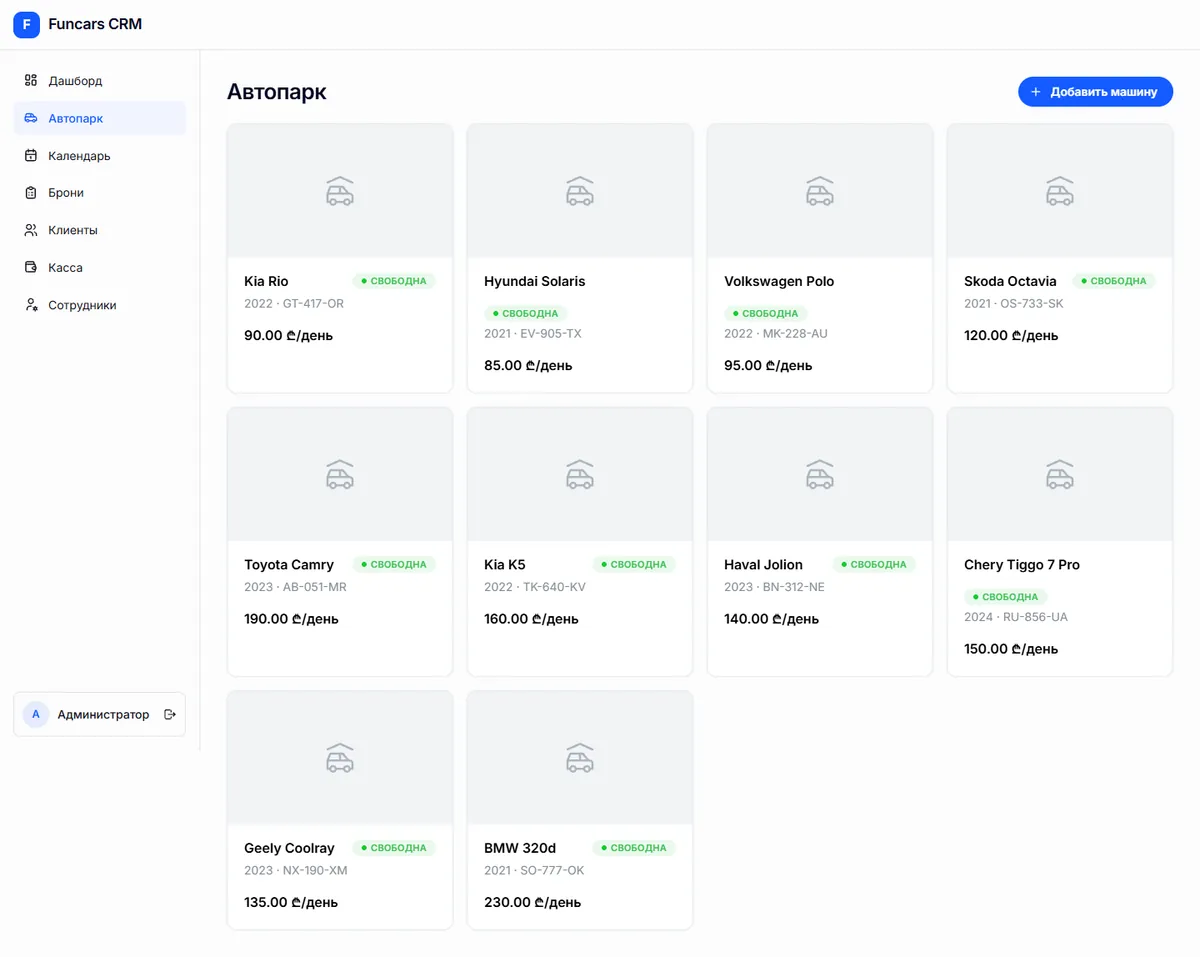Viewport: 1200px width, 957px height.
Task: Open the Дашборд menu item
Action: point(100,81)
